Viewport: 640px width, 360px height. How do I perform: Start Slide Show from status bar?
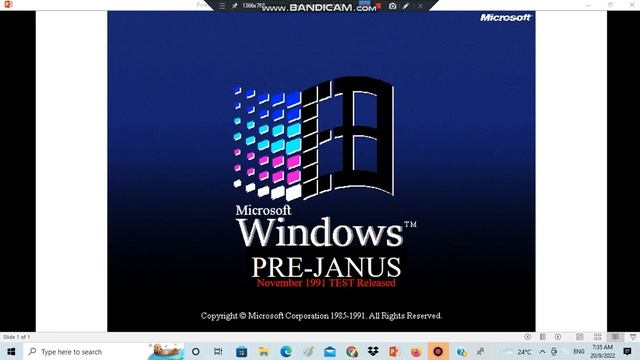[x=633, y=337]
